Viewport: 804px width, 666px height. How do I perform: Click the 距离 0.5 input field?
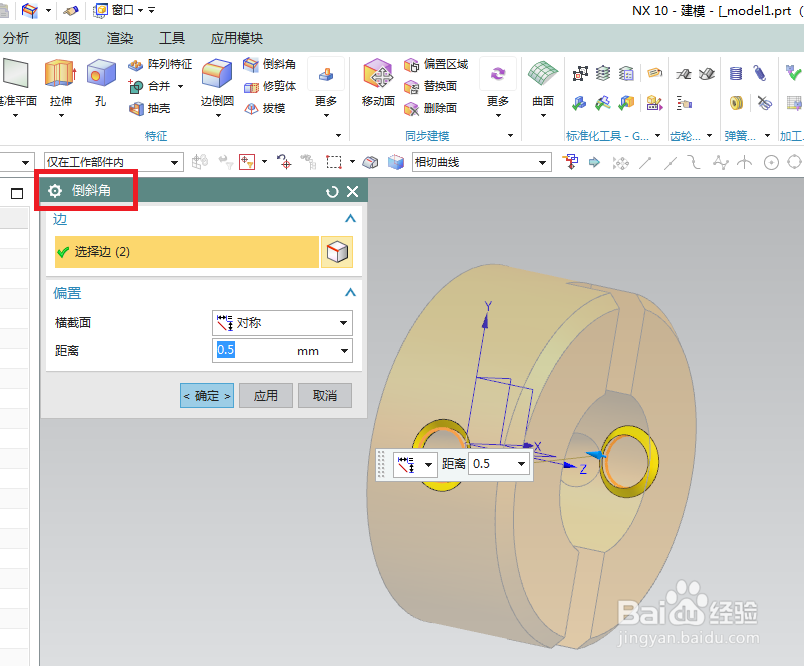[x=283, y=351]
